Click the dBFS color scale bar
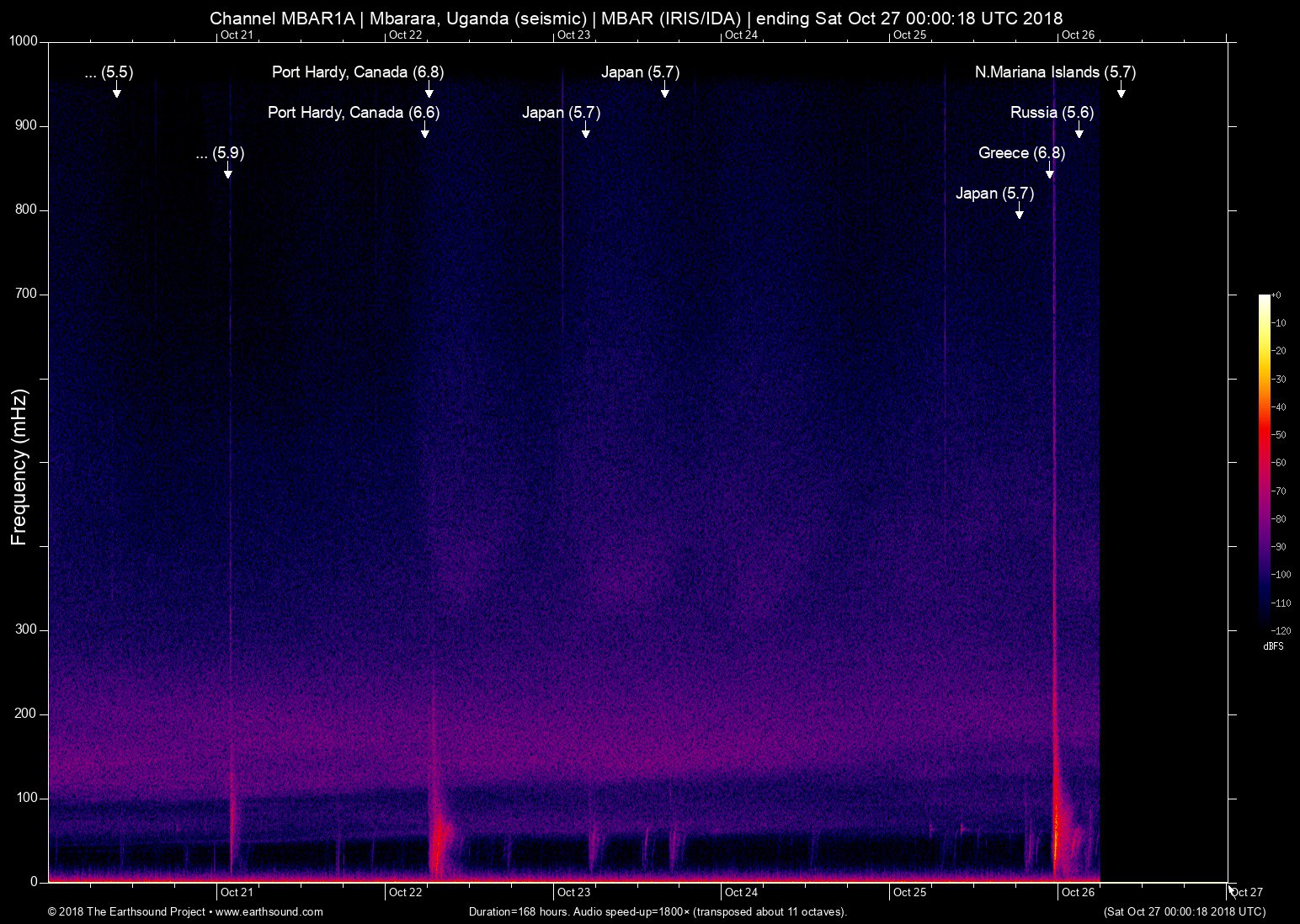Viewport: 1300px width, 924px height. pos(1265,461)
